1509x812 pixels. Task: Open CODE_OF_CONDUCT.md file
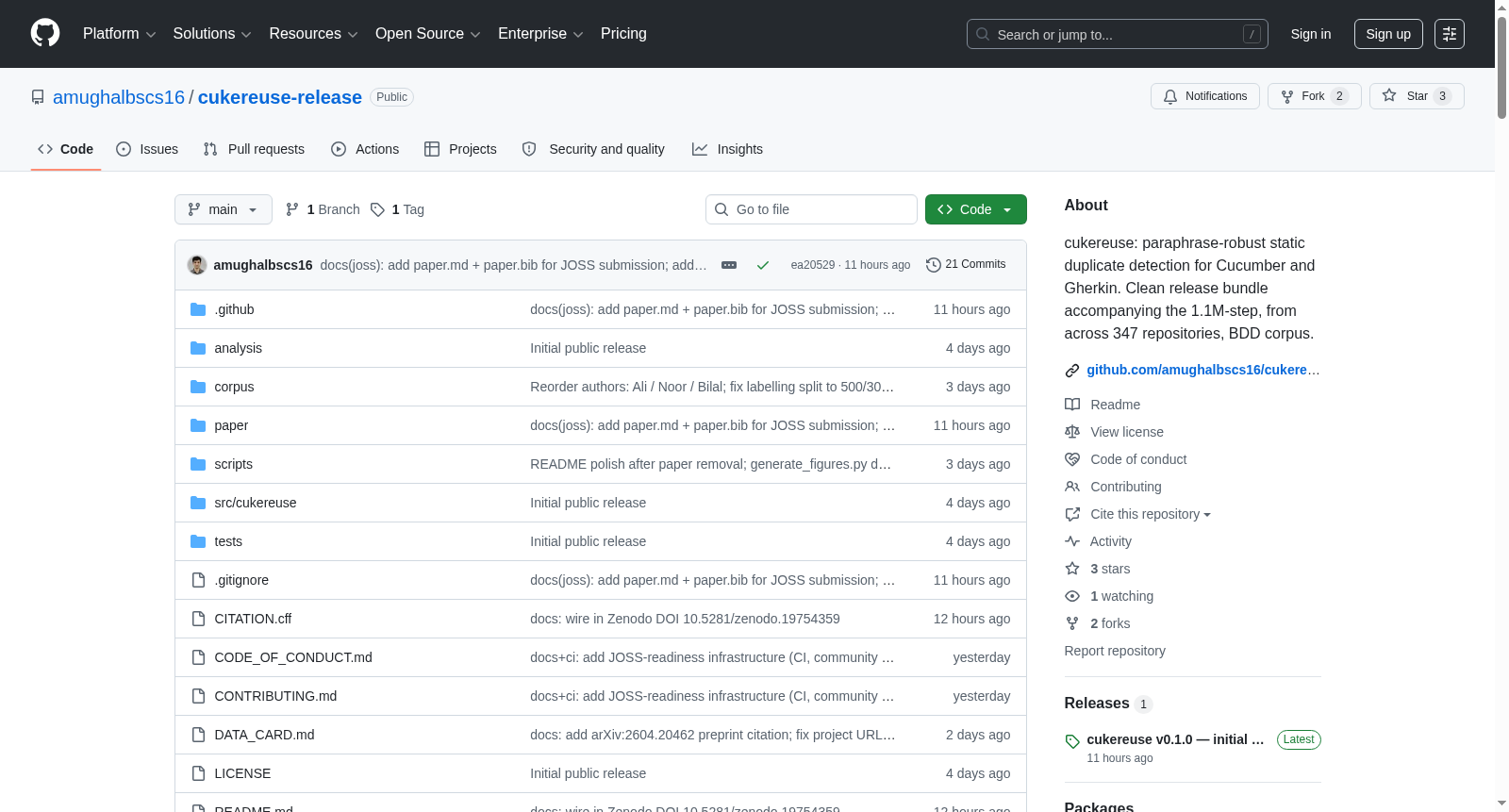pyautogui.click(x=293, y=657)
